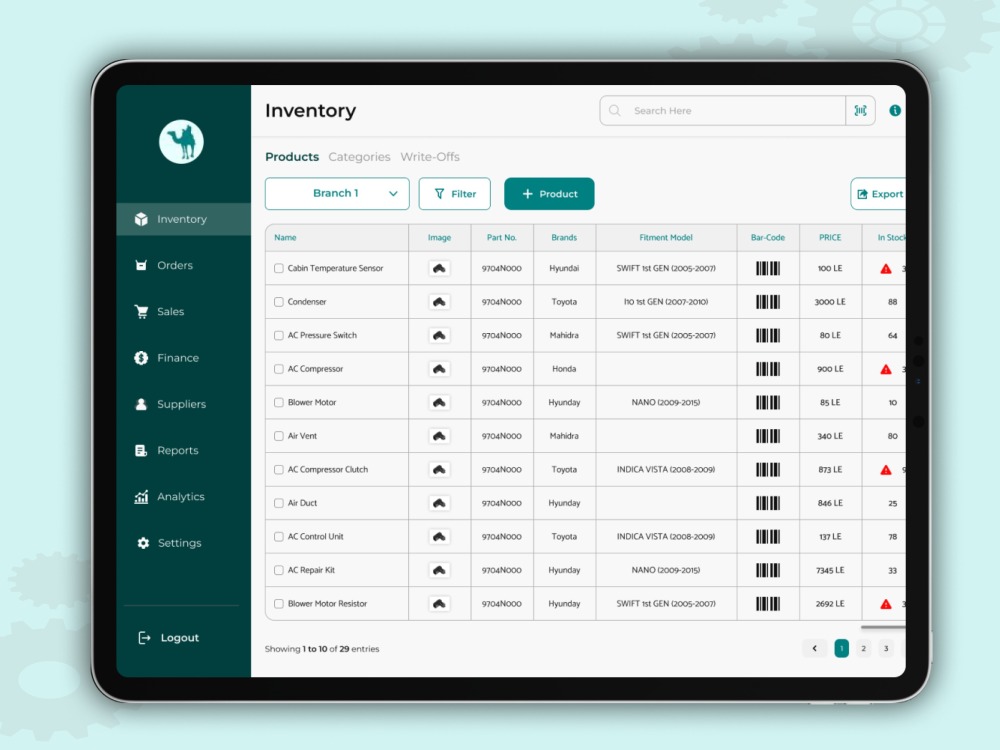Click the AC Pressure Switch barcode icon
1000x750 pixels.
click(768, 335)
